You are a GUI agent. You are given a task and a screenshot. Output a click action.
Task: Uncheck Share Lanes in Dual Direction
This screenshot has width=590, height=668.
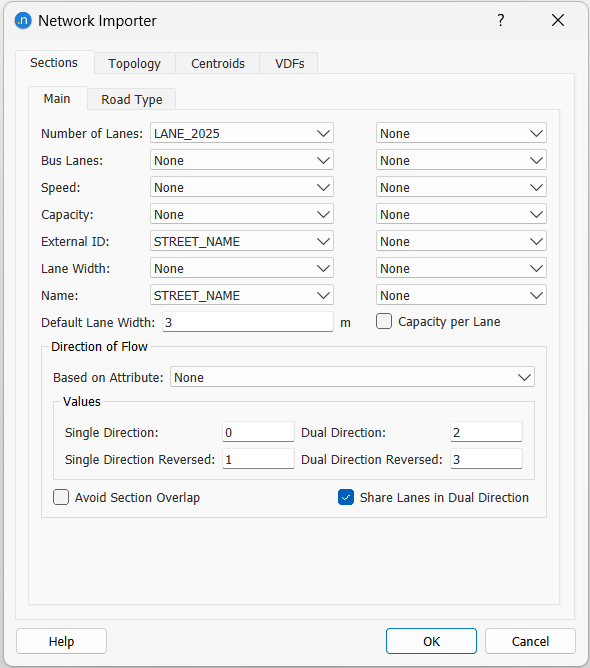pos(346,497)
